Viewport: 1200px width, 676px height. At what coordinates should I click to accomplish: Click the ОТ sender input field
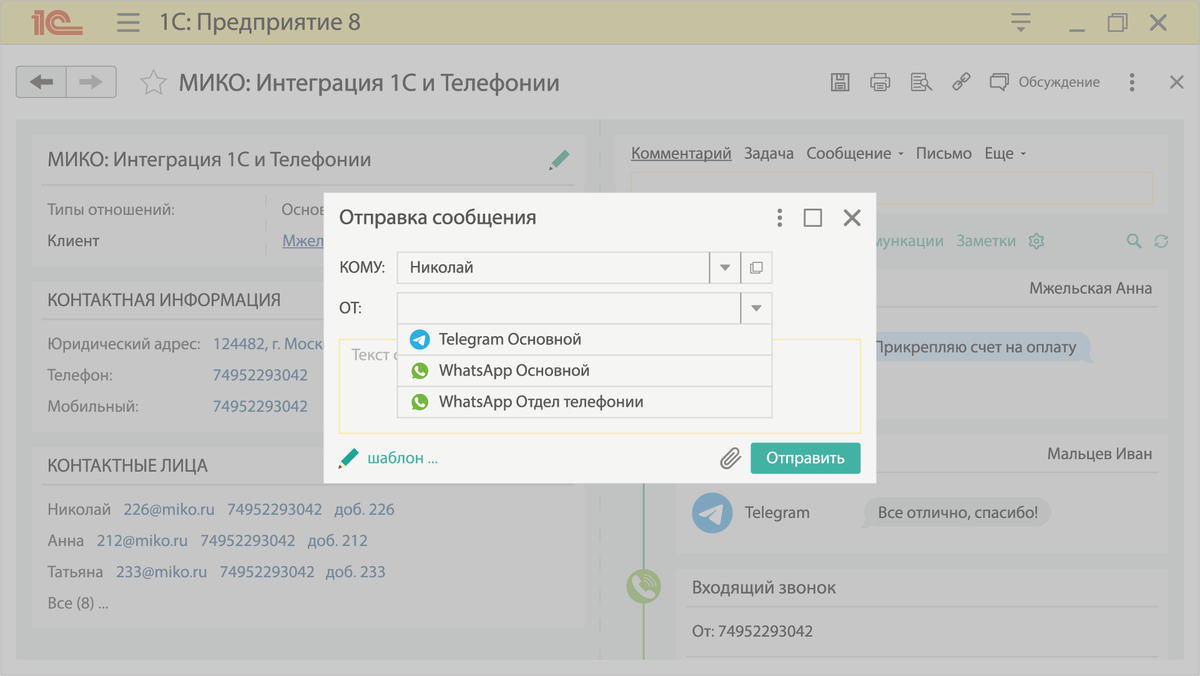[569, 308]
